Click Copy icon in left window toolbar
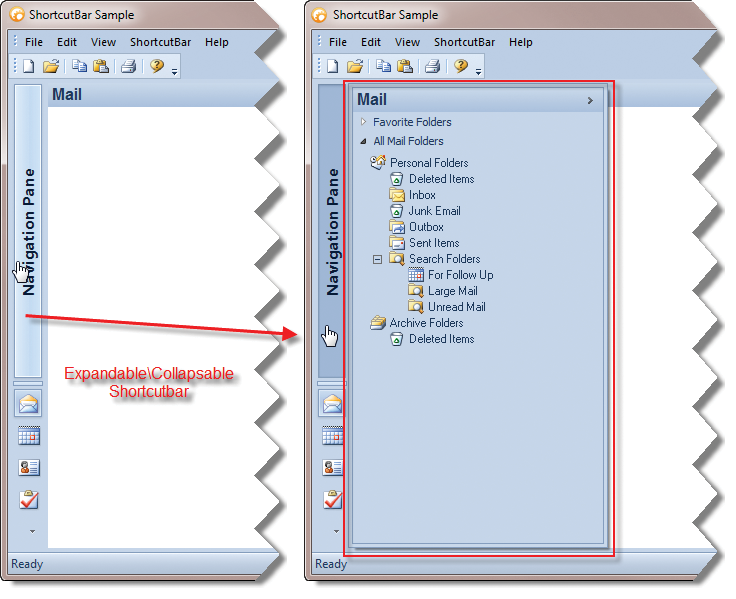736x599 pixels. 79,66
